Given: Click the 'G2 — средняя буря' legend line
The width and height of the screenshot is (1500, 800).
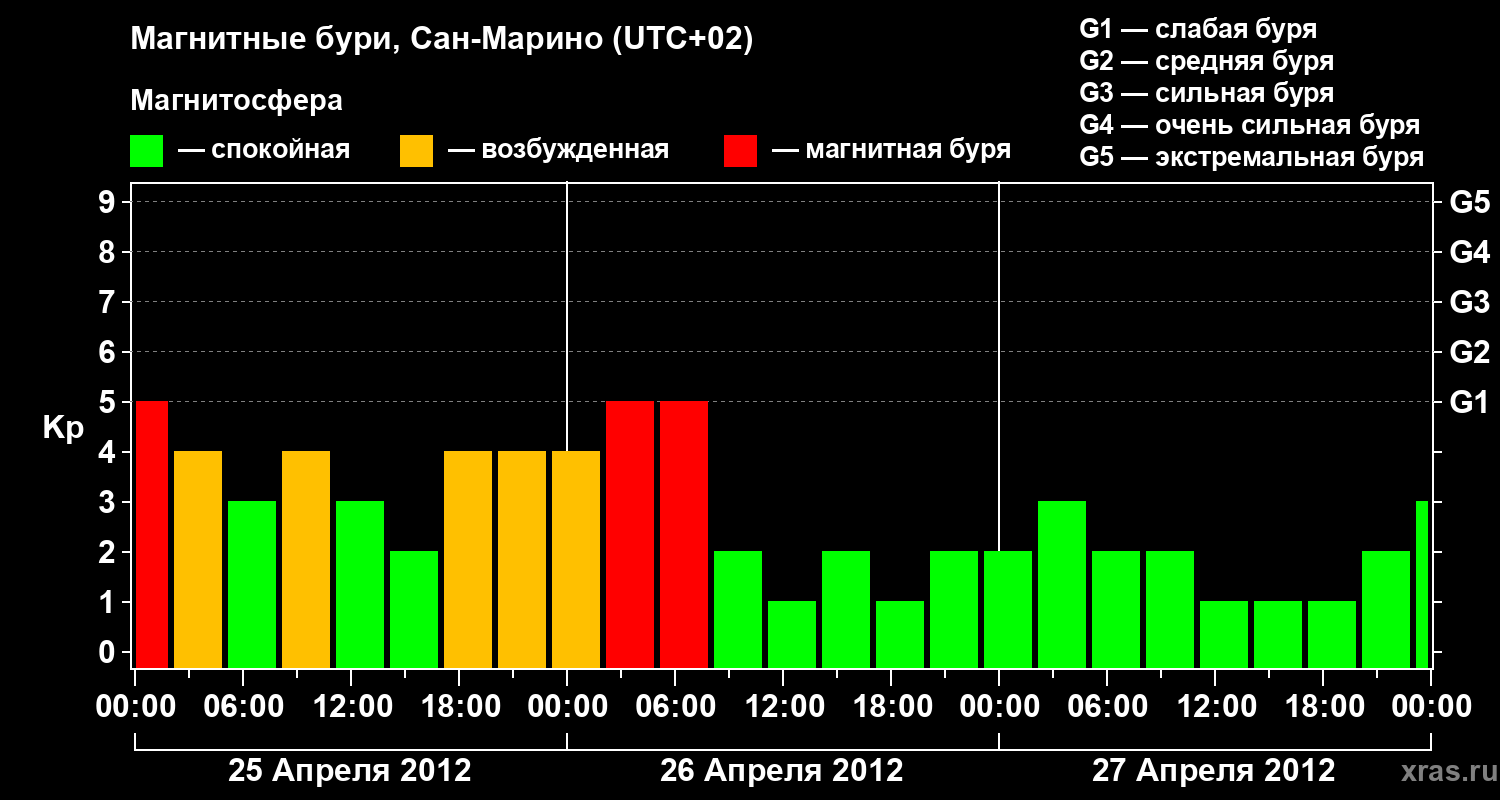Looking at the screenshot, I should click(1206, 60).
